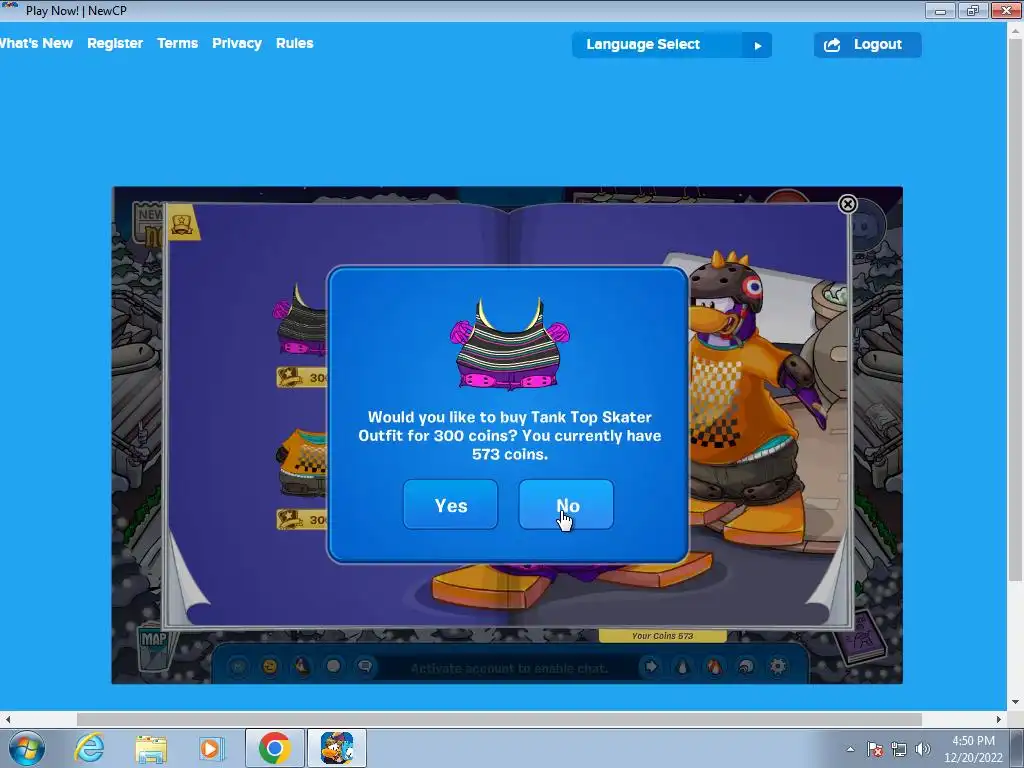1024x768 pixels.
Task: Click the horizontal scrollbar left arrow
Action: coord(8,719)
